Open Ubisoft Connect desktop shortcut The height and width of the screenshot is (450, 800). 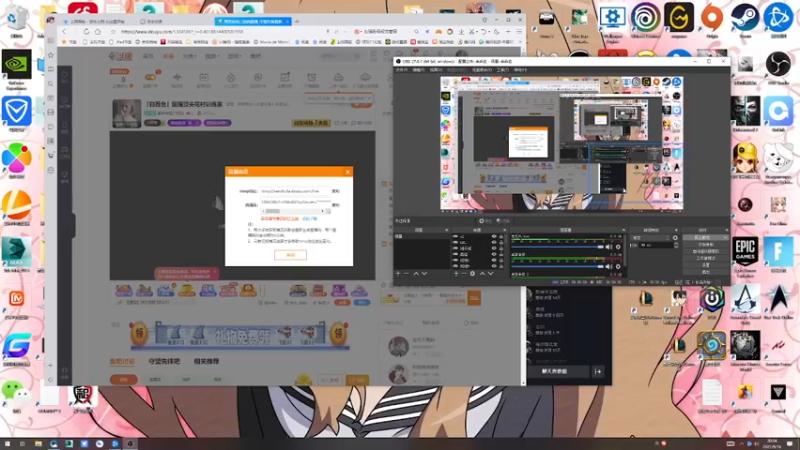pyautogui.click(x=645, y=19)
